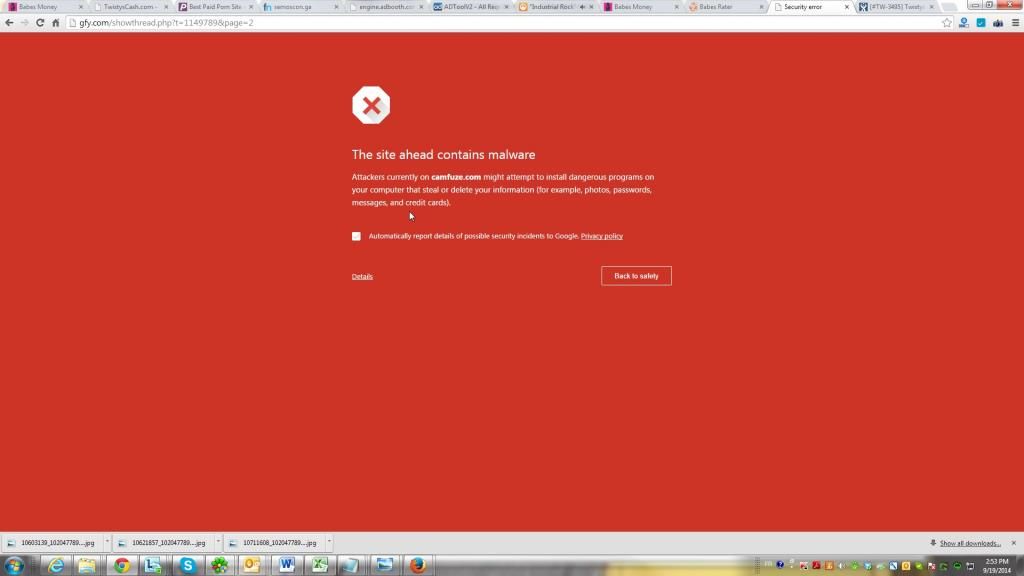Open downloaded file 10603139_102047789 jpg

click(x=52, y=543)
